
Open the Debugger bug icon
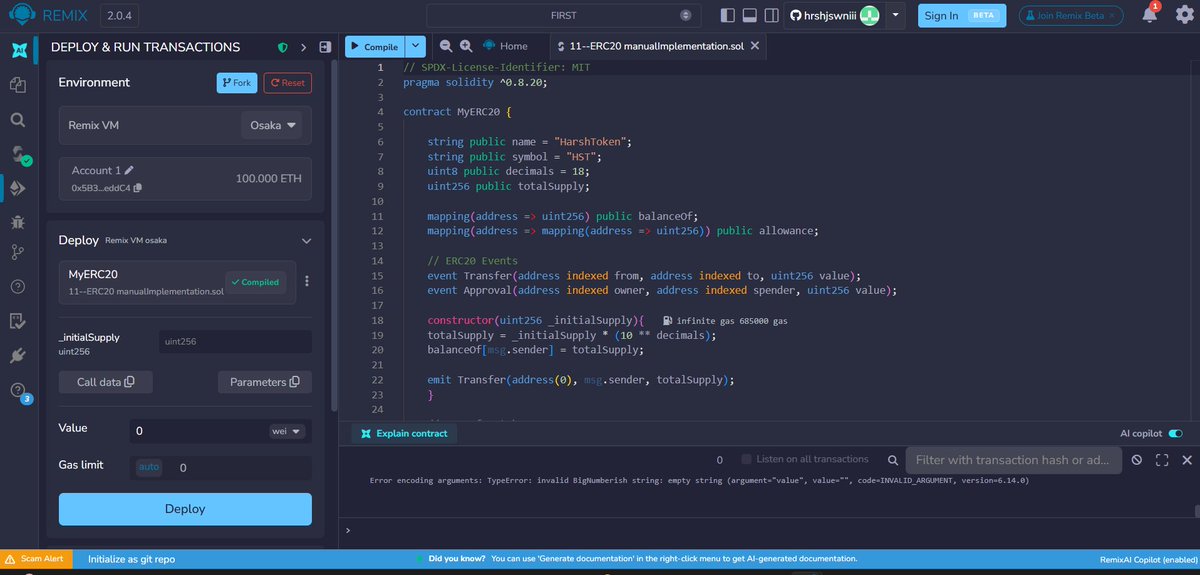click(x=18, y=220)
